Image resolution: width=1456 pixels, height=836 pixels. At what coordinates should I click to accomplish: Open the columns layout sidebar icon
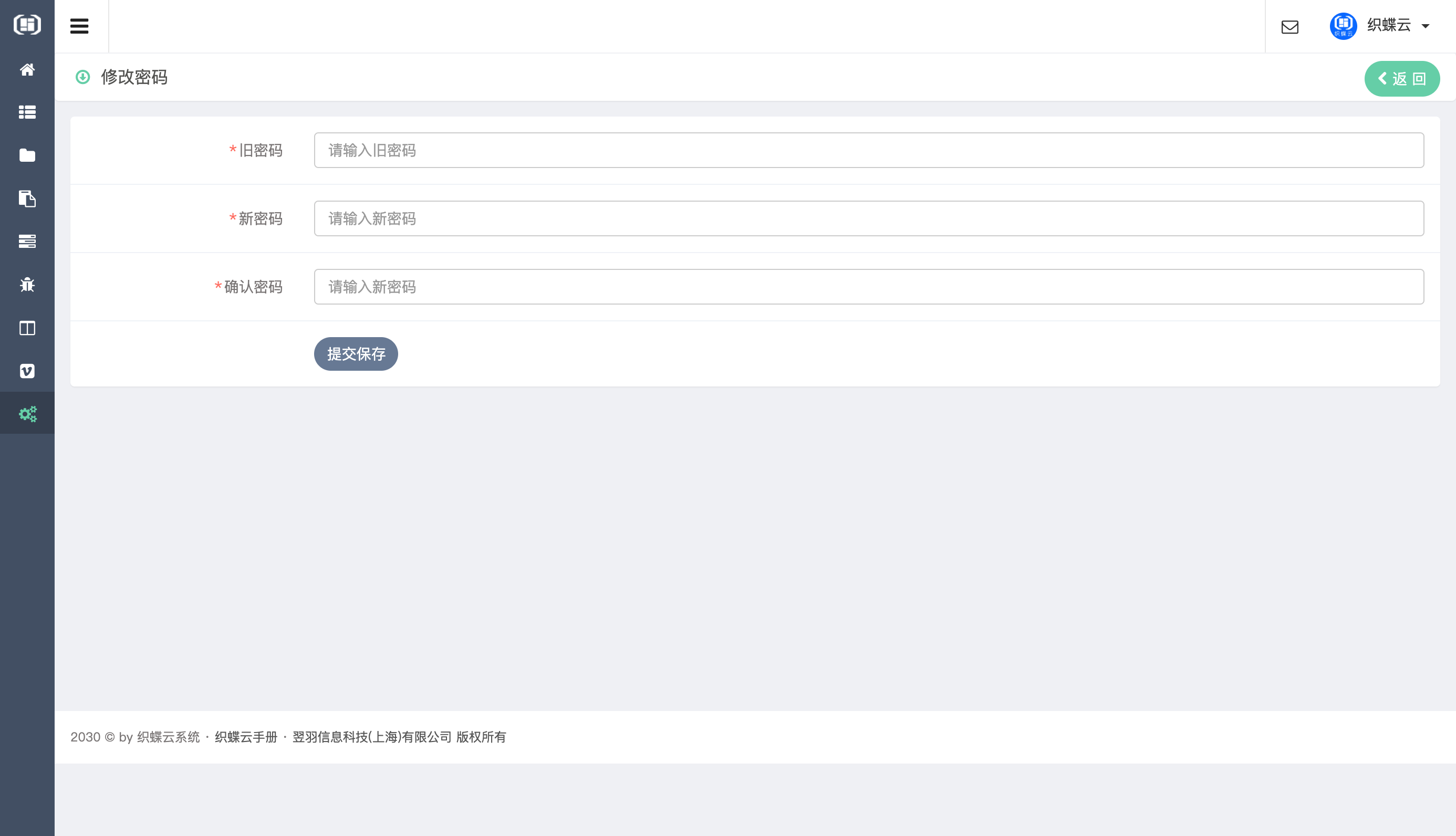(27, 328)
